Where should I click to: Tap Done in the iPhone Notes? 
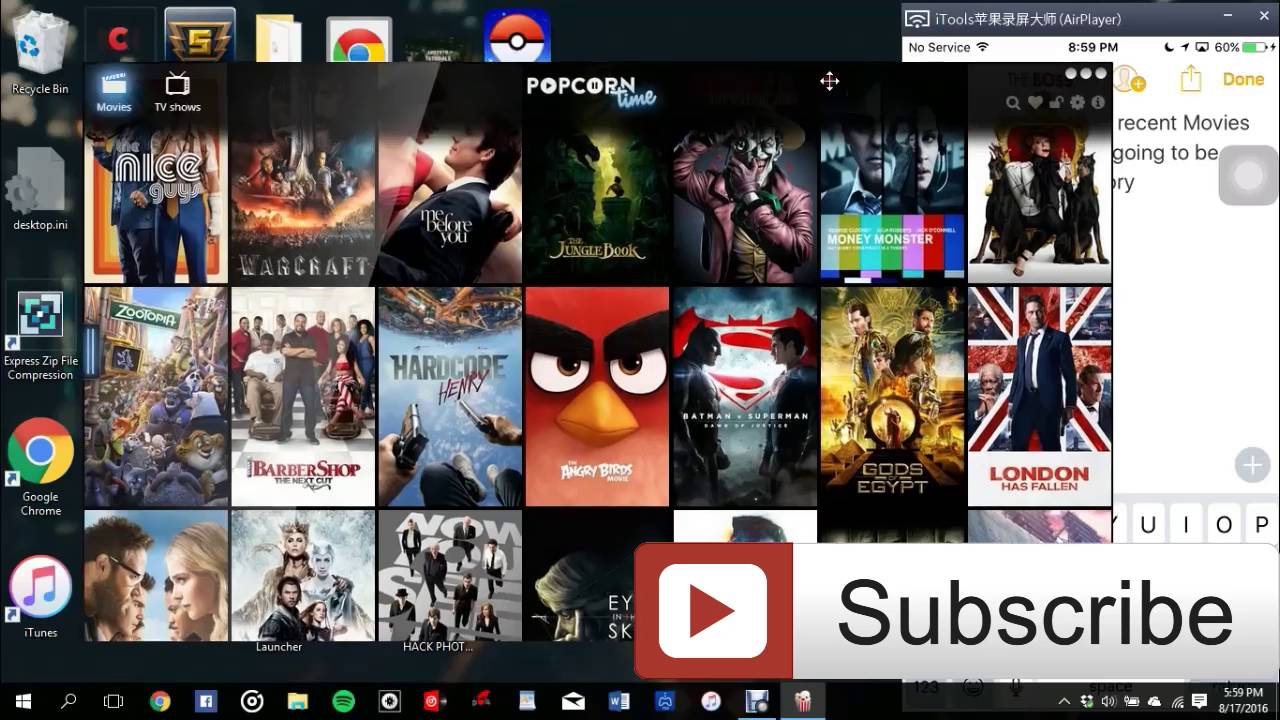coord(1243,79)
